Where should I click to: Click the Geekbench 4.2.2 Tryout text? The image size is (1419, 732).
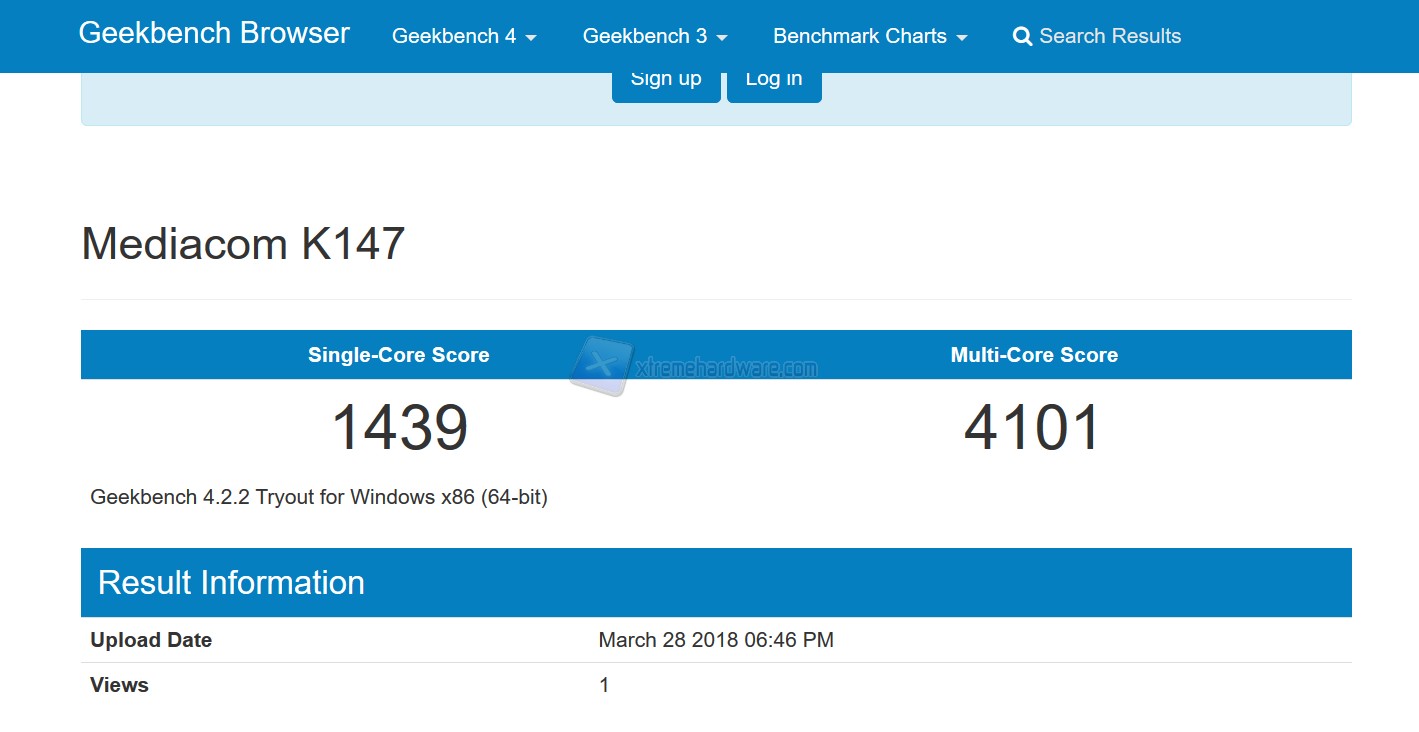pos(318,497)
